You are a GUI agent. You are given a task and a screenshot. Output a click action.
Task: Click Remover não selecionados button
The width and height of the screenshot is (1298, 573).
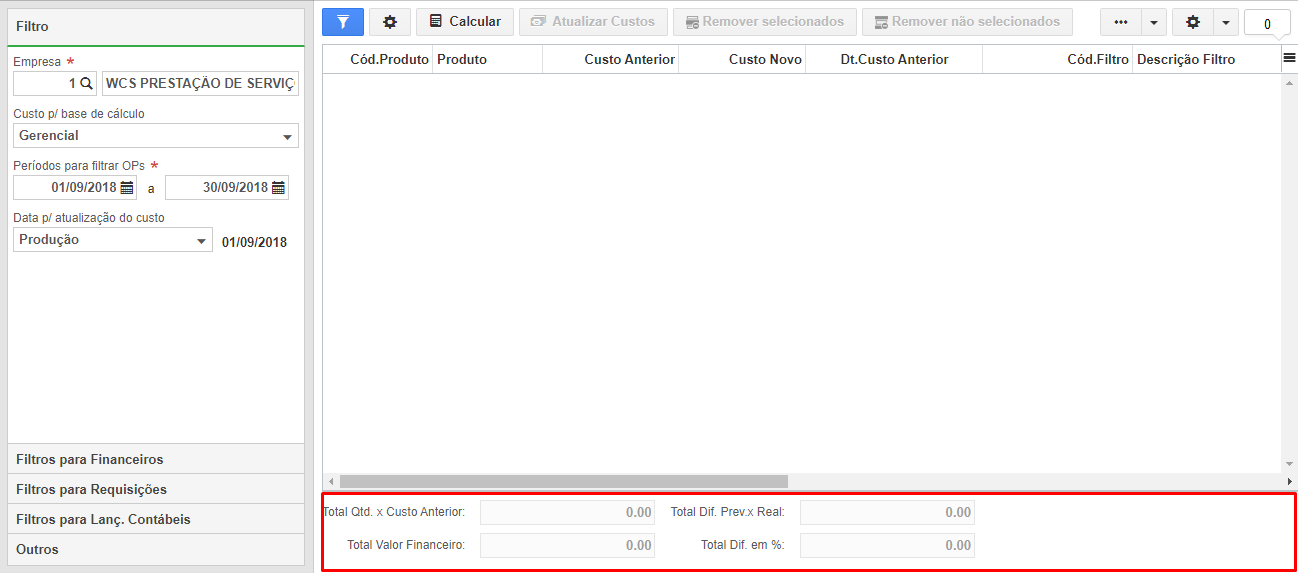point(967,22)
